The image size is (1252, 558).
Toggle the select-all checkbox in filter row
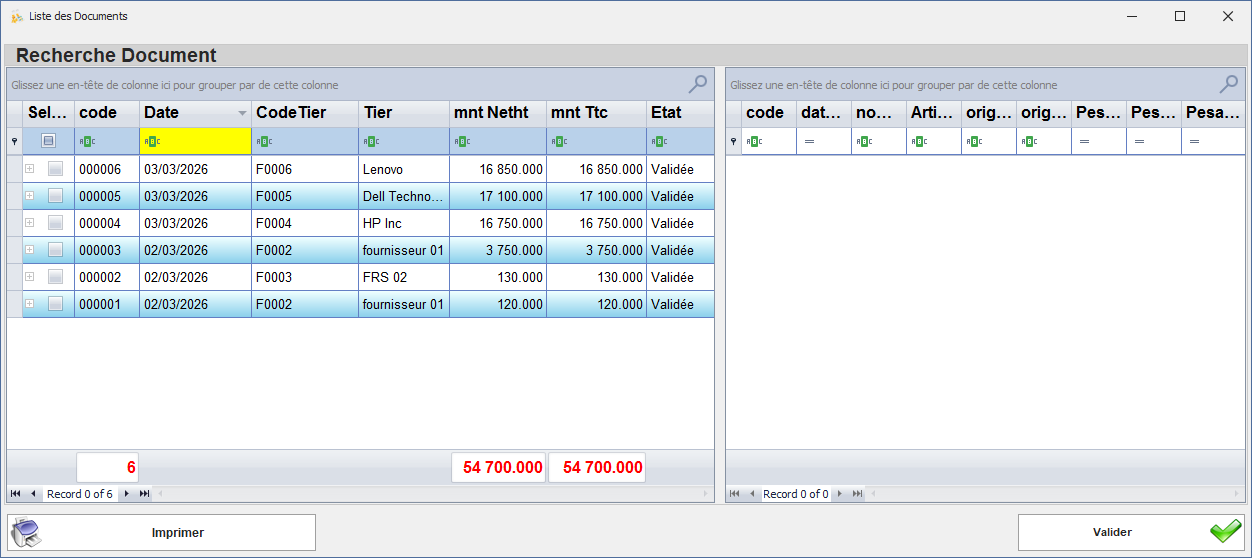tap(47, 142)
